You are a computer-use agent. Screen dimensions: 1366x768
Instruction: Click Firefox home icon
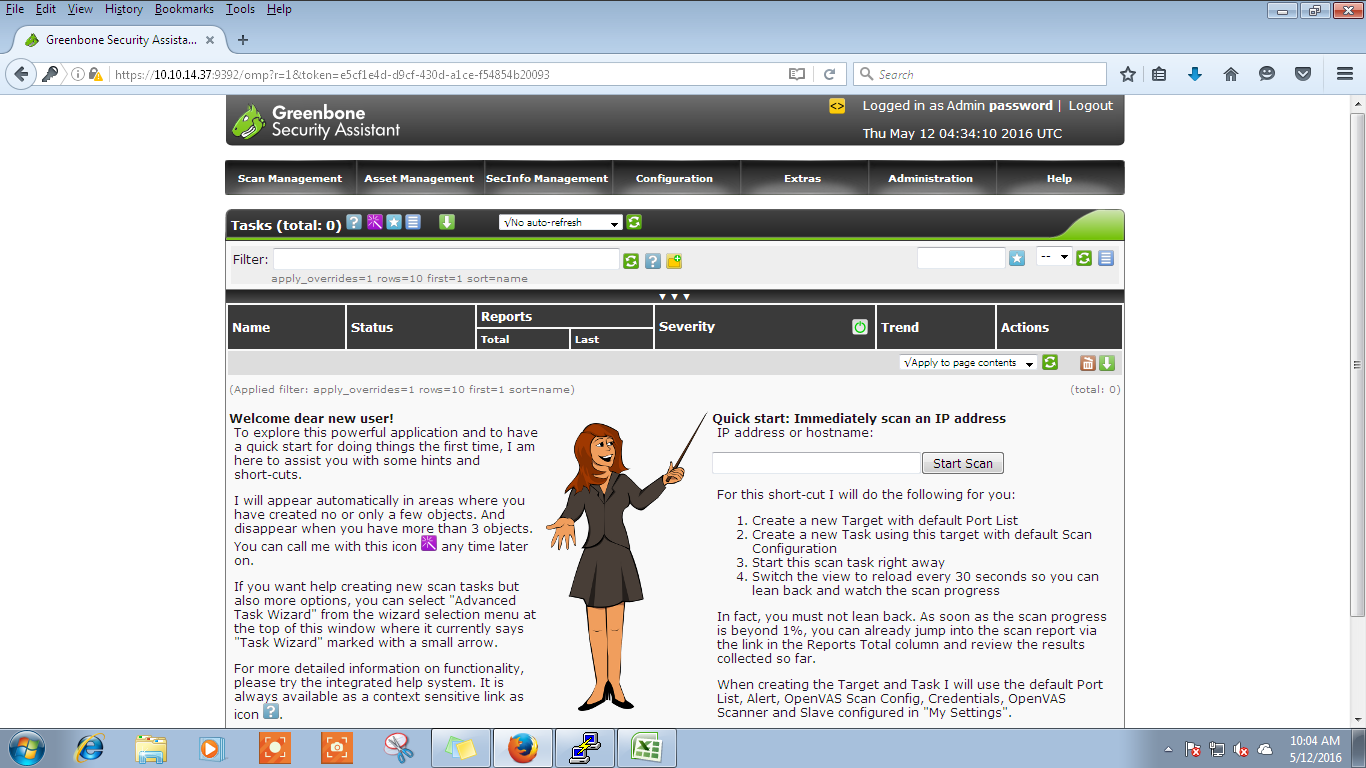[1231, 74]
